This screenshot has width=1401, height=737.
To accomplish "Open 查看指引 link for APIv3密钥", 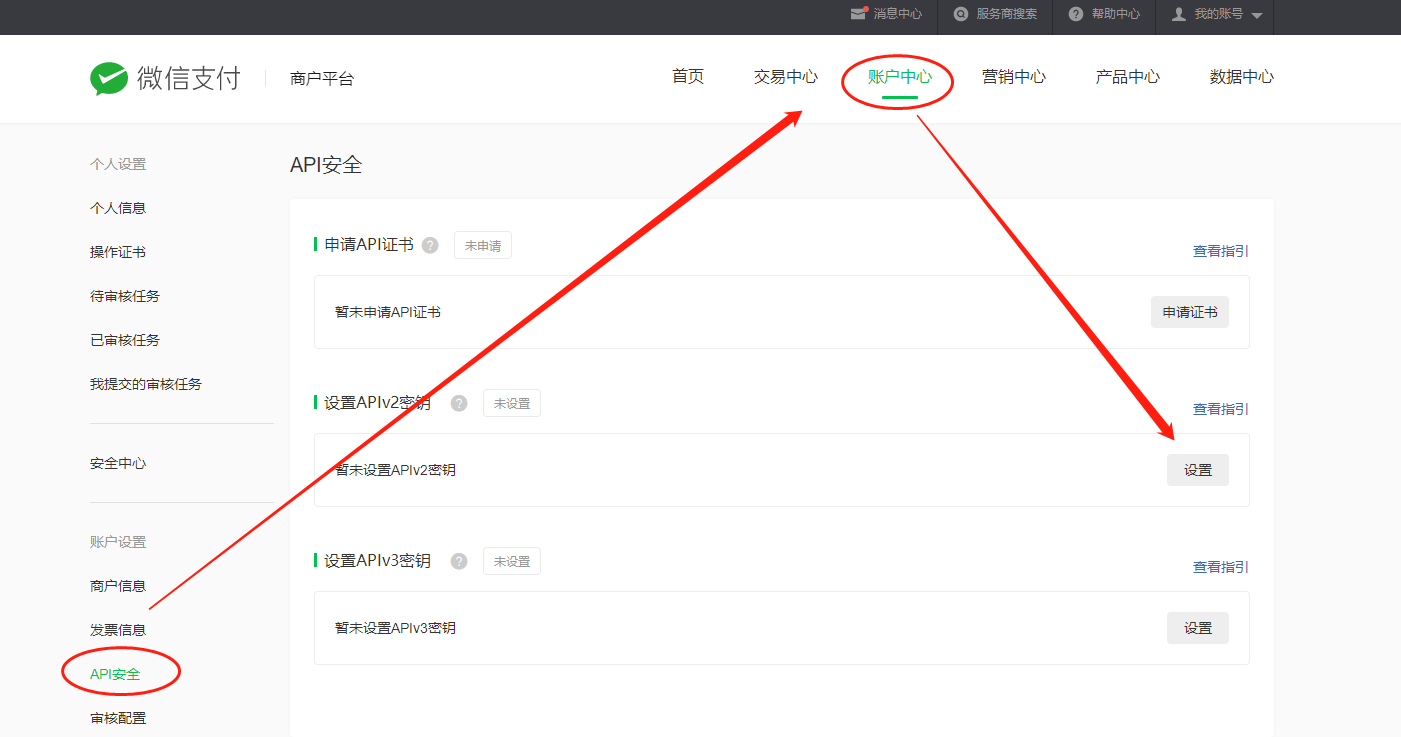I will (x=1220, y=567).
